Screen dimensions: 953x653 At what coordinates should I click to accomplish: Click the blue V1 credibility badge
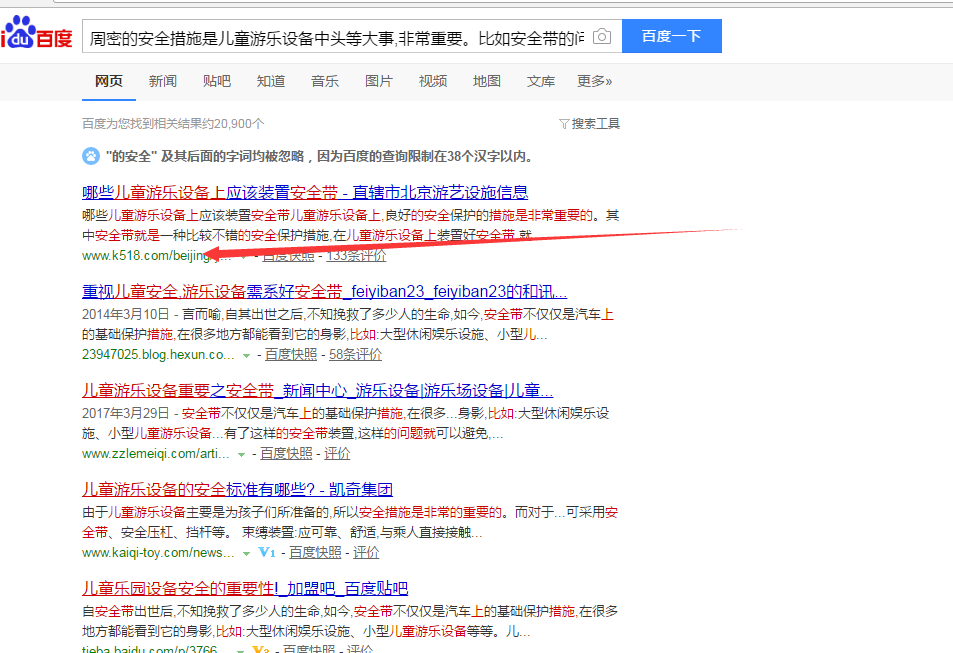(266, 552)
